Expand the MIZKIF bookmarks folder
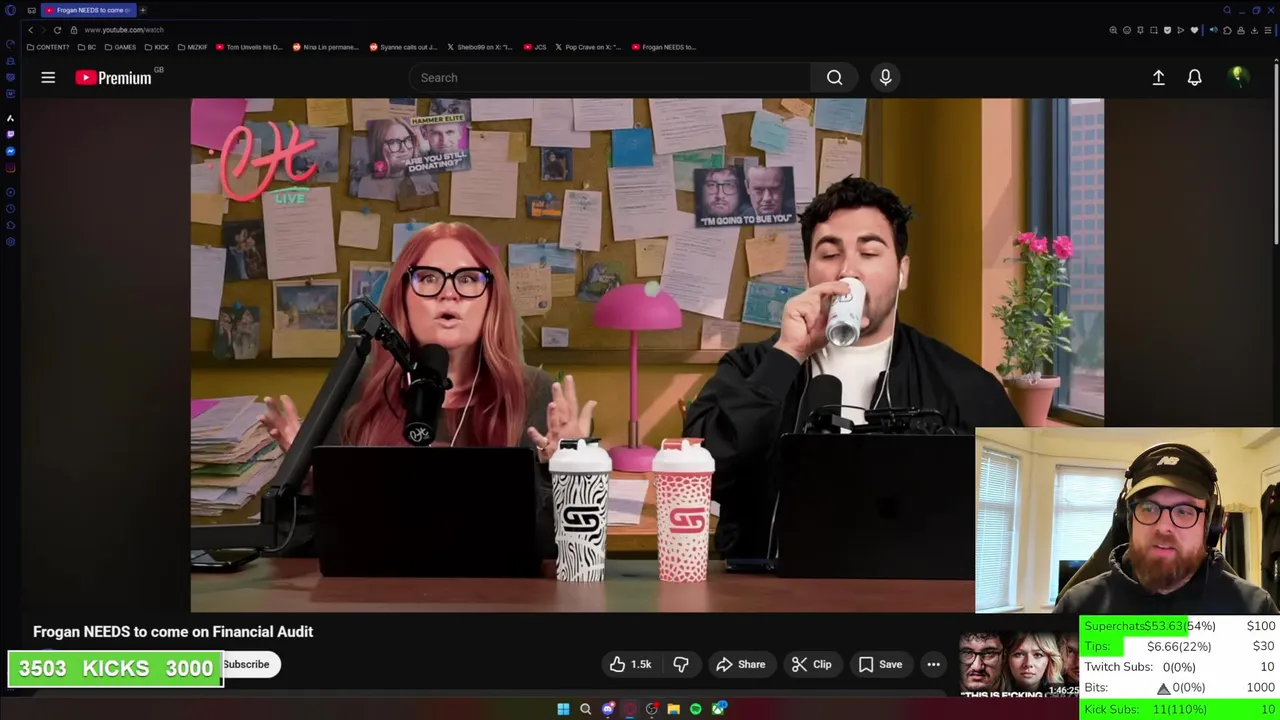This screenshot has height=720, width=1280. click(x=192, y=47)
